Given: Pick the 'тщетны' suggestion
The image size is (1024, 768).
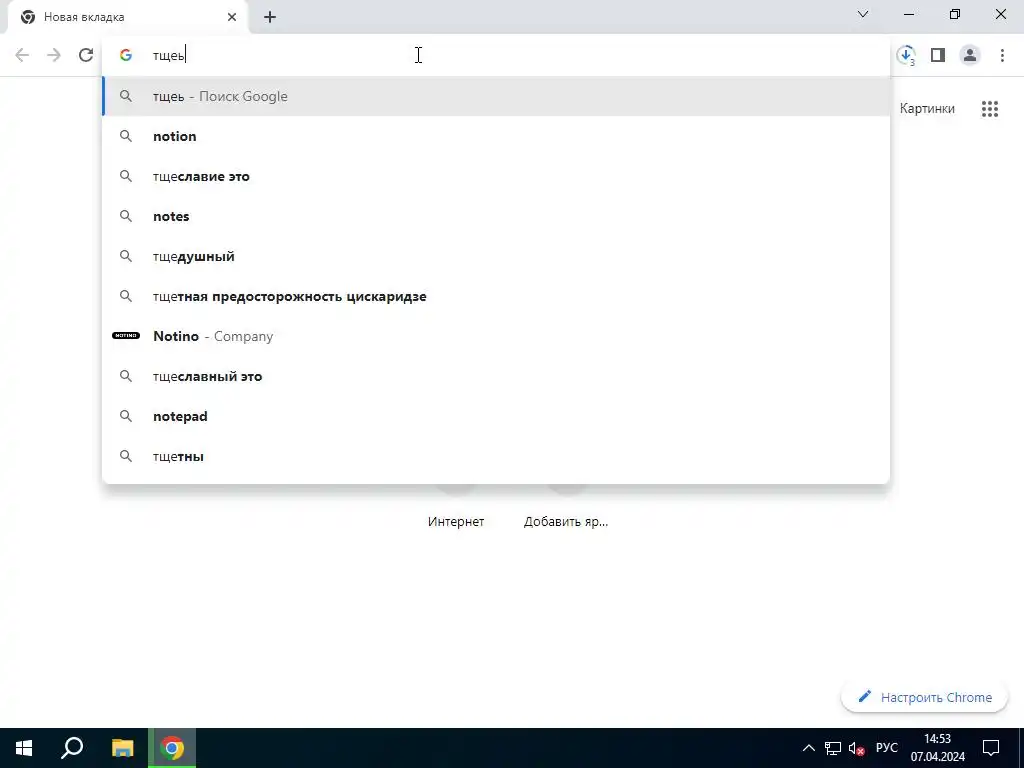Looking at the screenshot, I should pyautogui.click(x=496, y=456).
